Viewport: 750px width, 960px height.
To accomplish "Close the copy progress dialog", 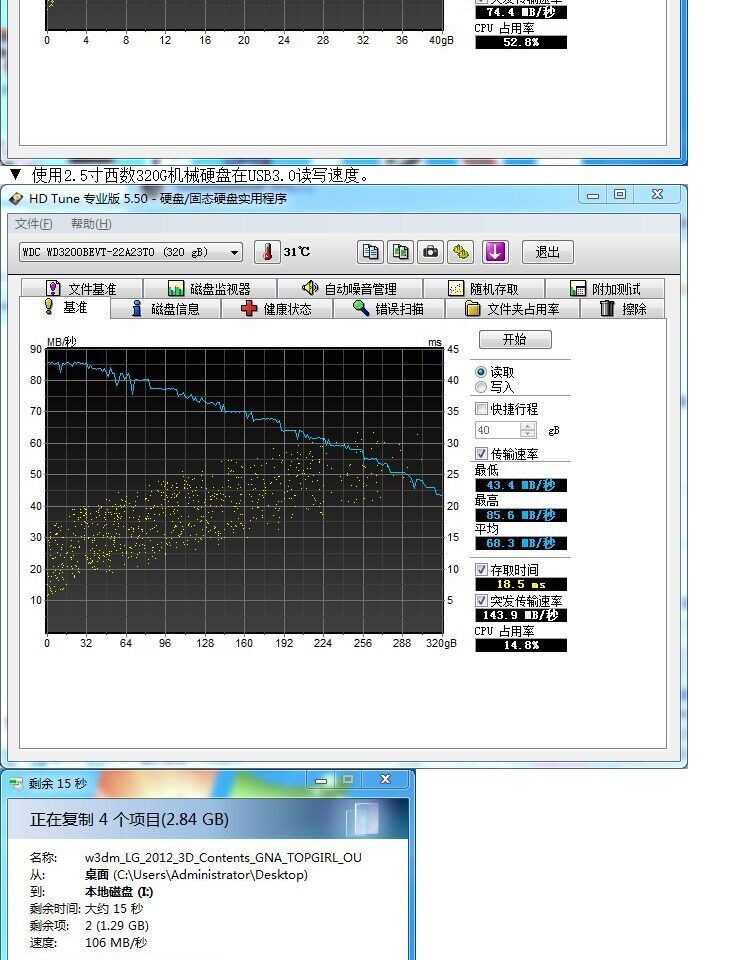I will pyautogui.click(x=385, y=779).
